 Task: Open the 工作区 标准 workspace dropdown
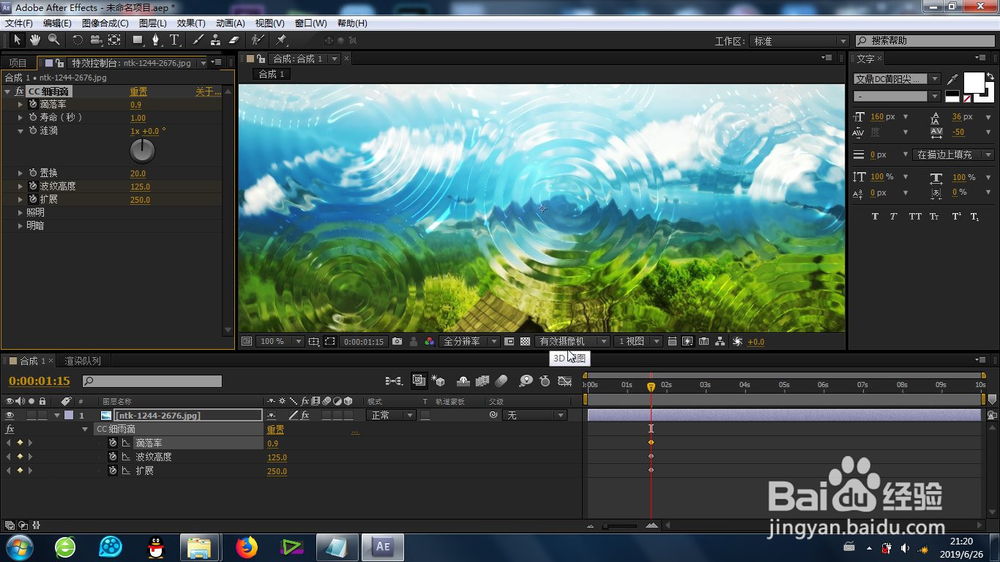click(798, 41)
